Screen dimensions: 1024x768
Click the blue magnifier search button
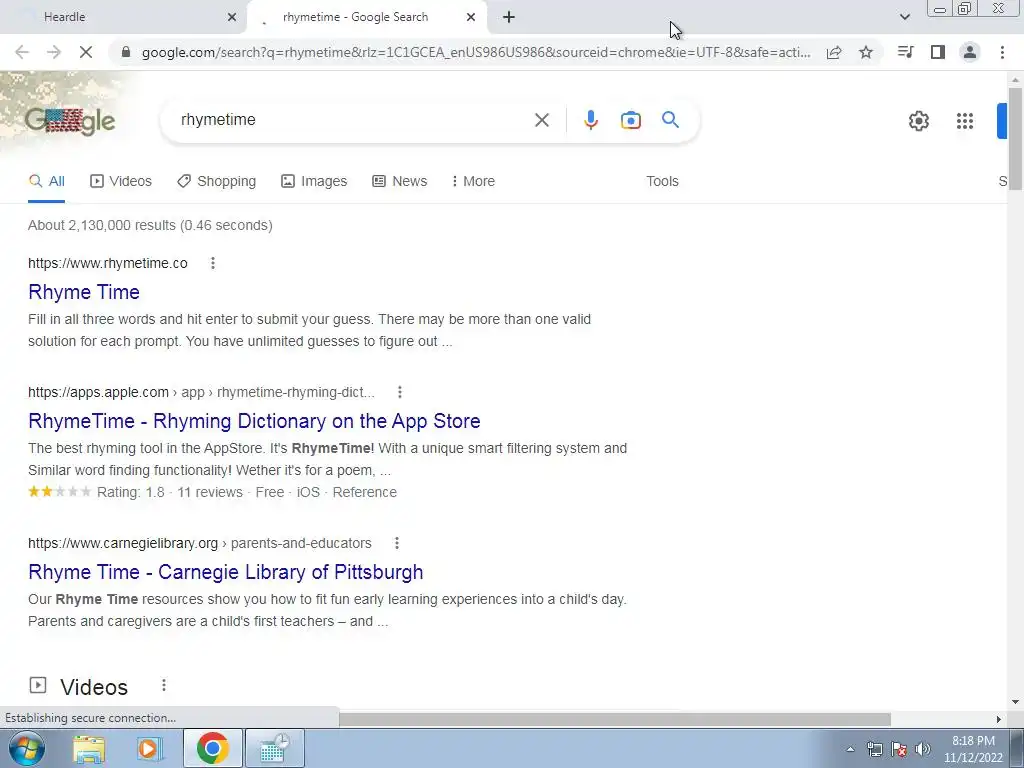tap(670, 120)
